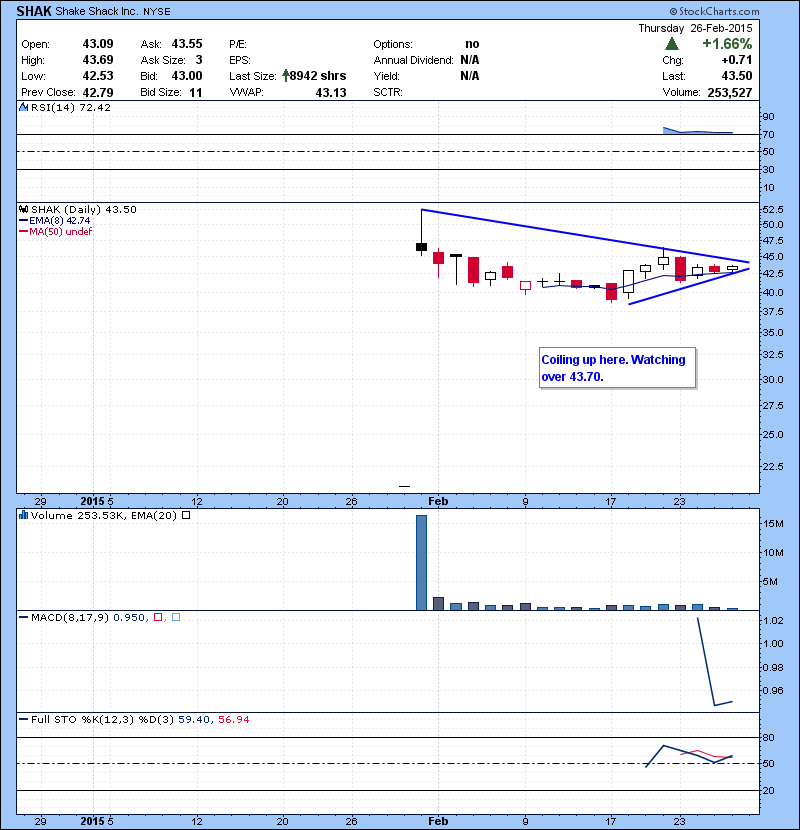Click the Low value 42.53

(98, 76)
